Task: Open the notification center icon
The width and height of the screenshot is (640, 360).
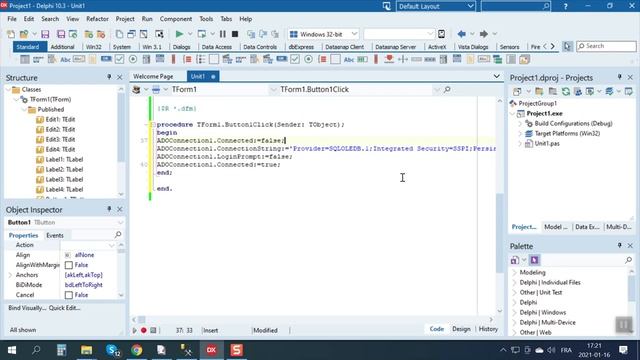Action: 623,350
